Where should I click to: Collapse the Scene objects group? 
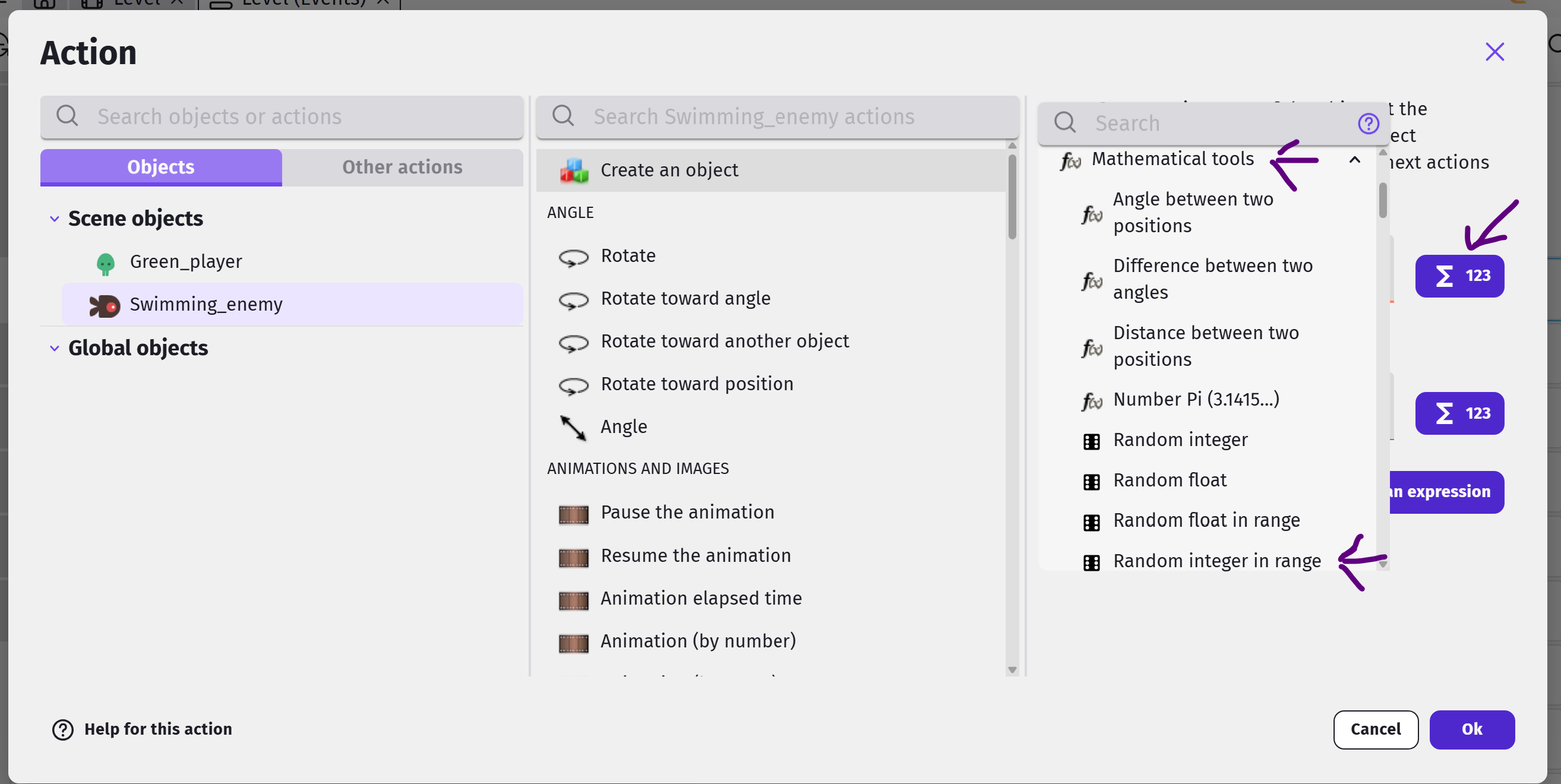click(x=55, y=219)
